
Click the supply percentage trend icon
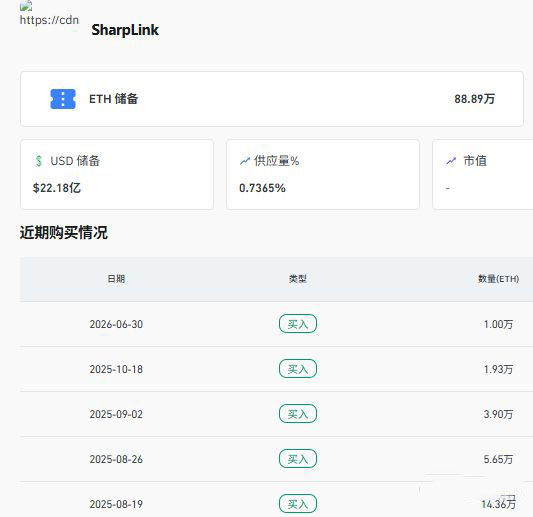pyautogui.click(x=245, y=161)
